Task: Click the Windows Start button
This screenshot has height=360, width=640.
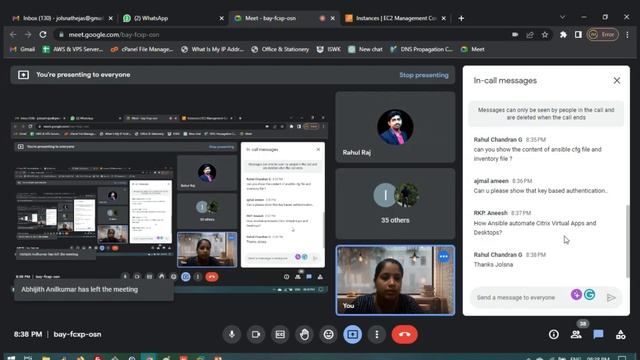Action: click(11, 357)
